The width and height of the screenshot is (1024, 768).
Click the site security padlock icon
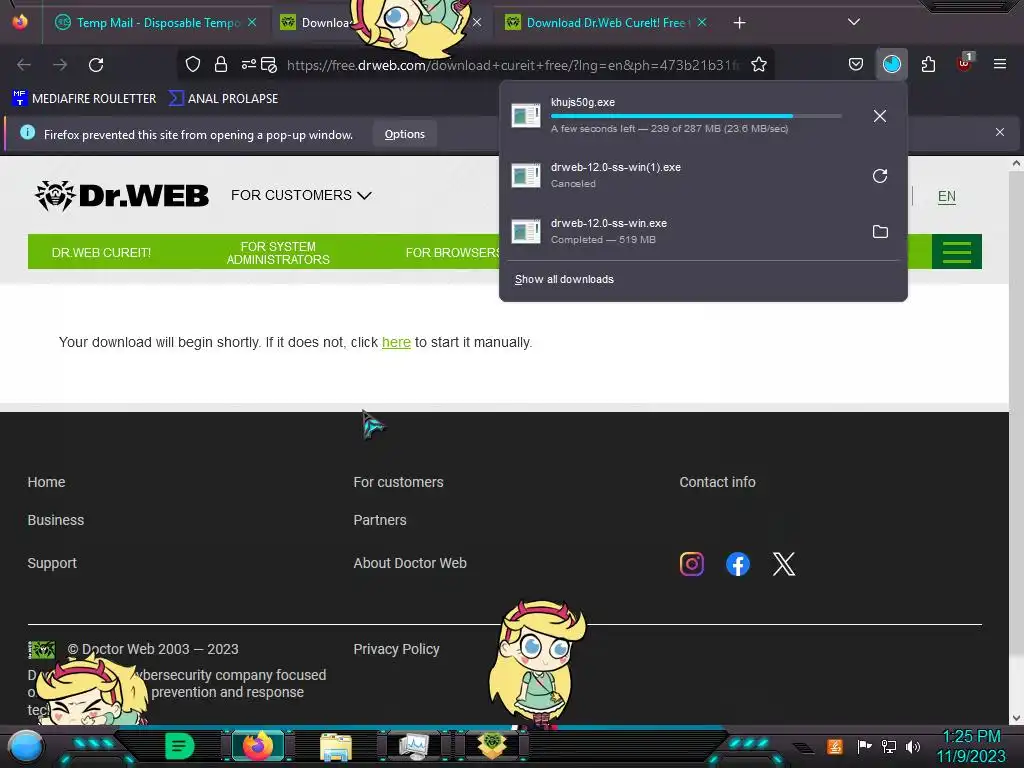(x=221, y=64)
